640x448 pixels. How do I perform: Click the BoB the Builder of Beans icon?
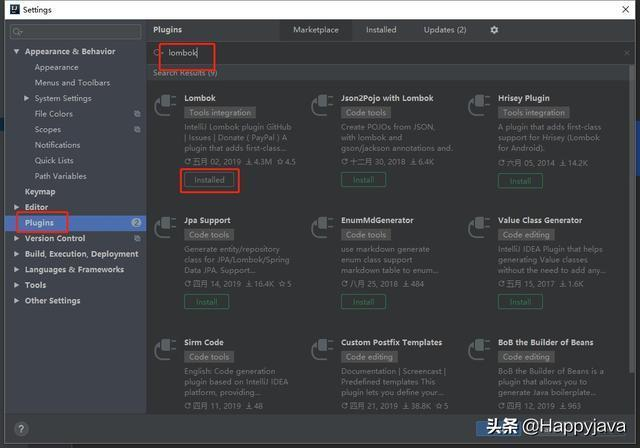tap(479, 349)
